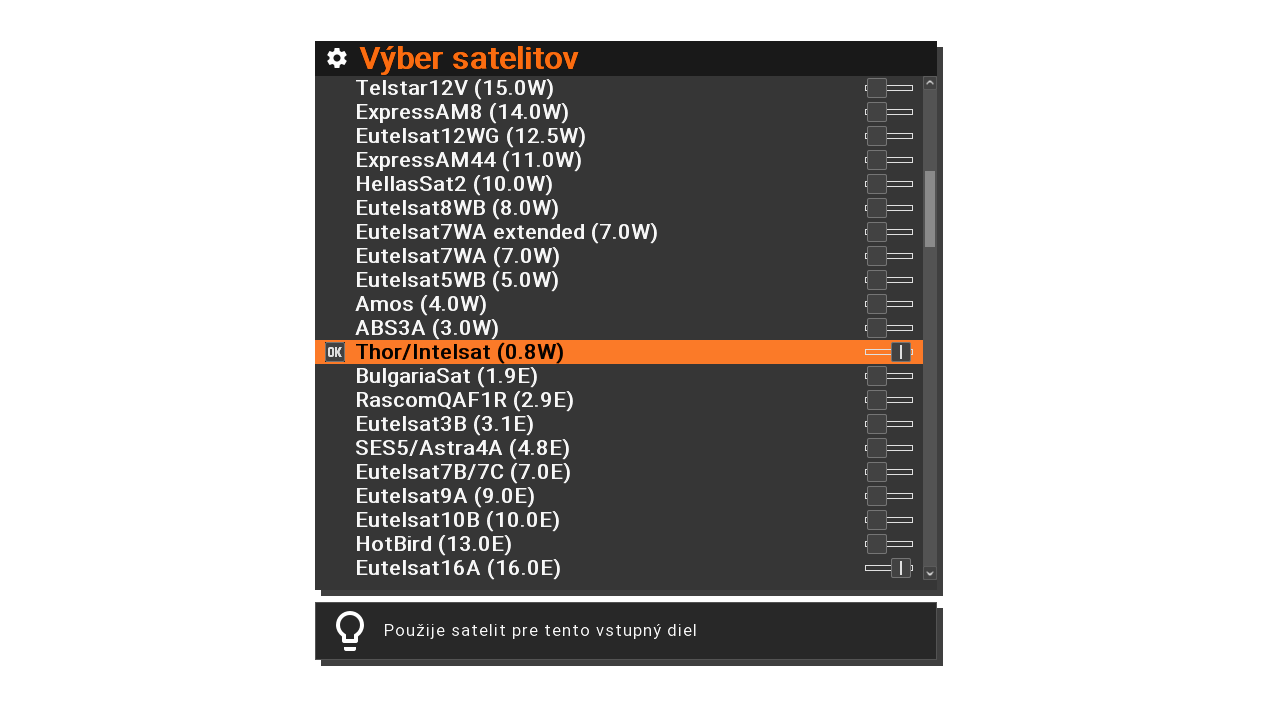This screenshot has width=1280, height=720.
Task: Click the settings gear icon beside title
Action: [337, 58]
